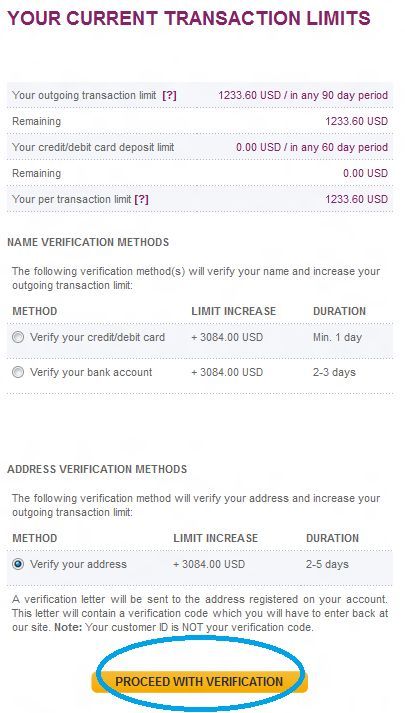
Task: Click the Address Verification Methods section heading
Action: [x=97, y=469]
